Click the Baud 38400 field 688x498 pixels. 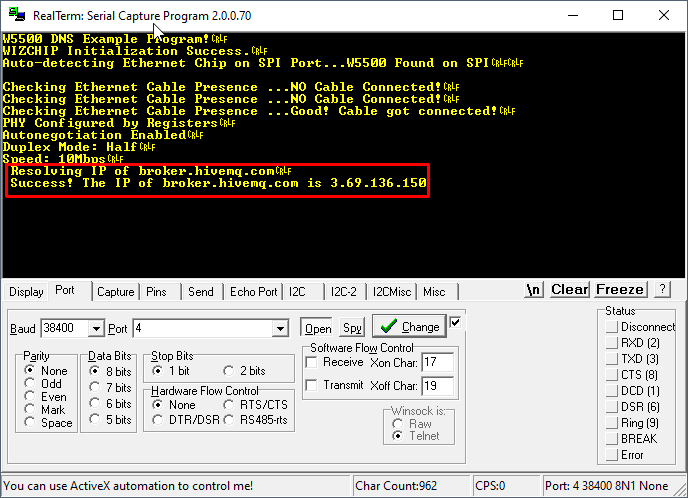(64, 328)
